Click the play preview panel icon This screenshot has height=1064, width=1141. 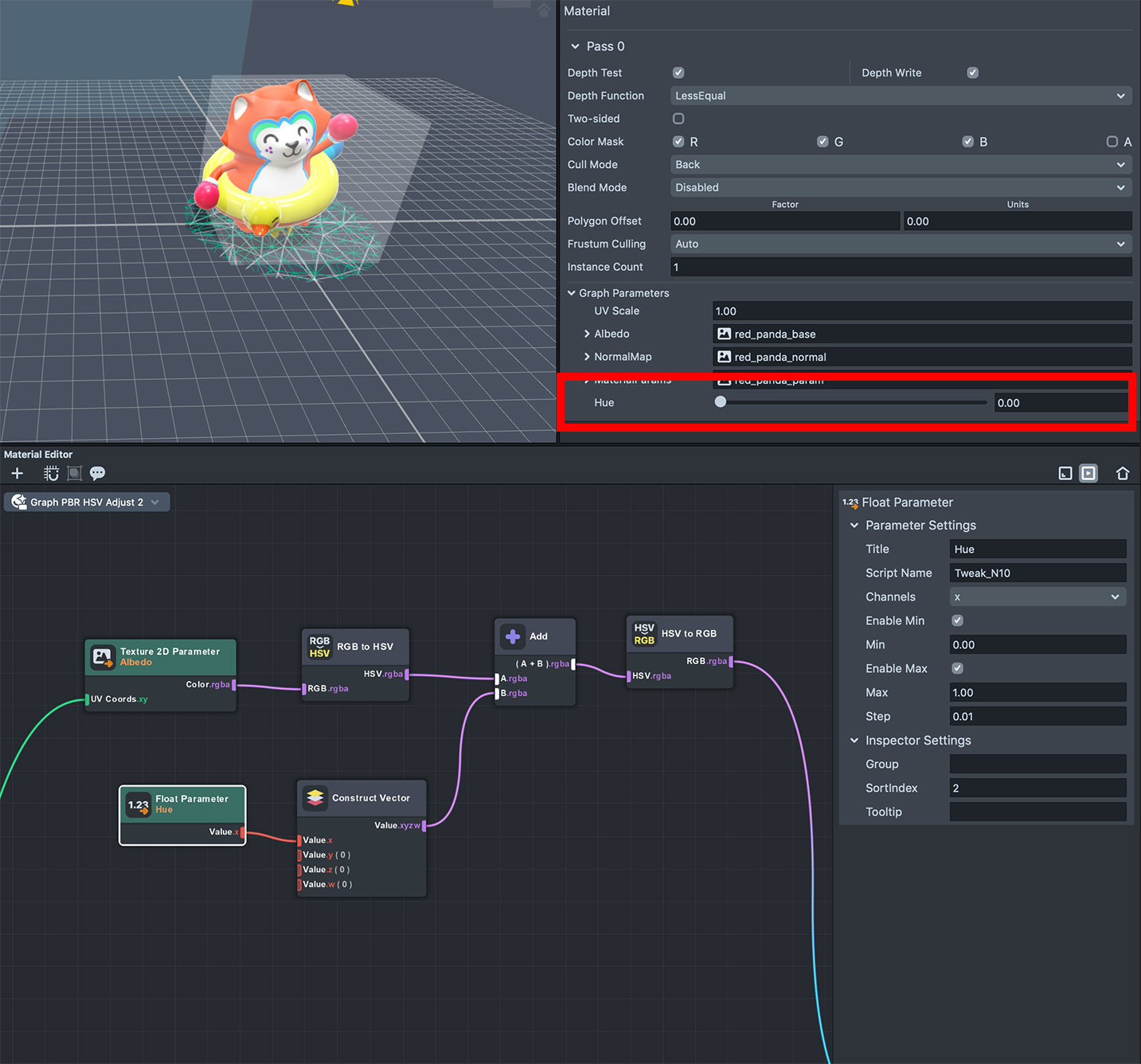[1088, 474]
